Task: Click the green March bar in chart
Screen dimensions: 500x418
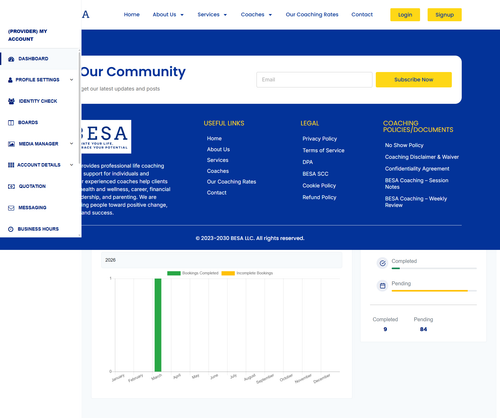Action: [x=158, y=325]
